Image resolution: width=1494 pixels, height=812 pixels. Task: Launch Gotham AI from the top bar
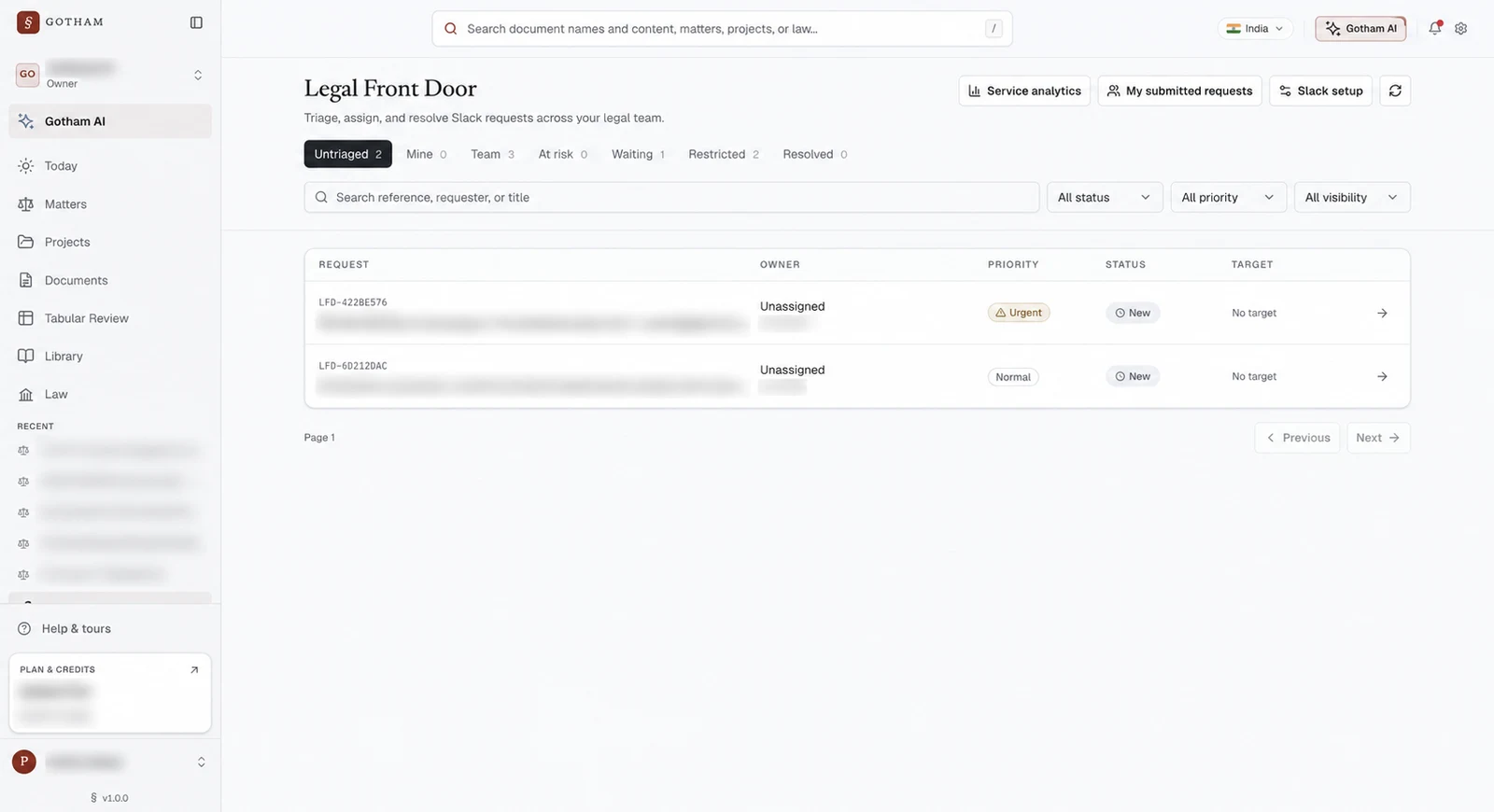coord(1361,29)
